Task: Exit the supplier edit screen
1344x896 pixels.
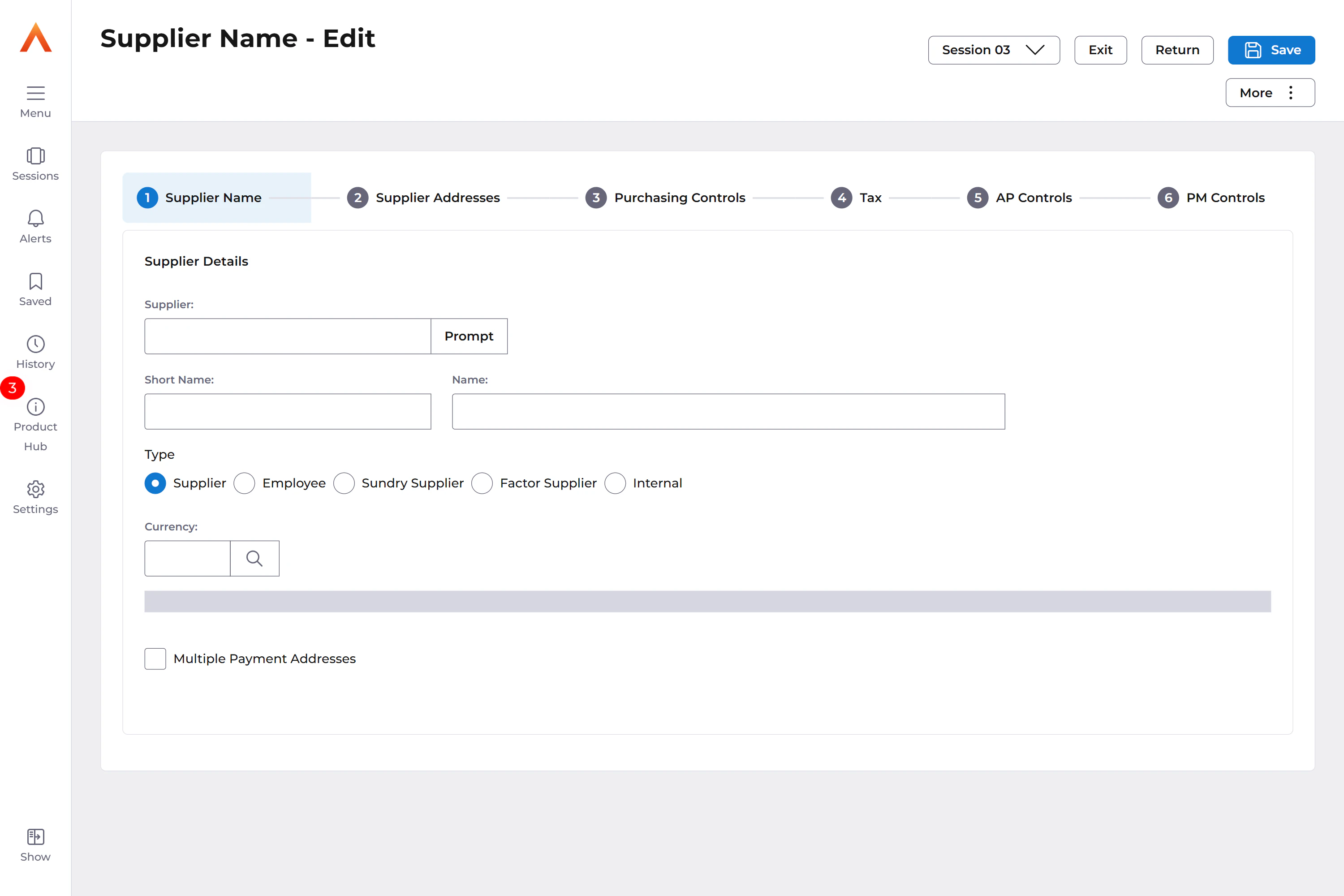Action: click(1100, 50)
